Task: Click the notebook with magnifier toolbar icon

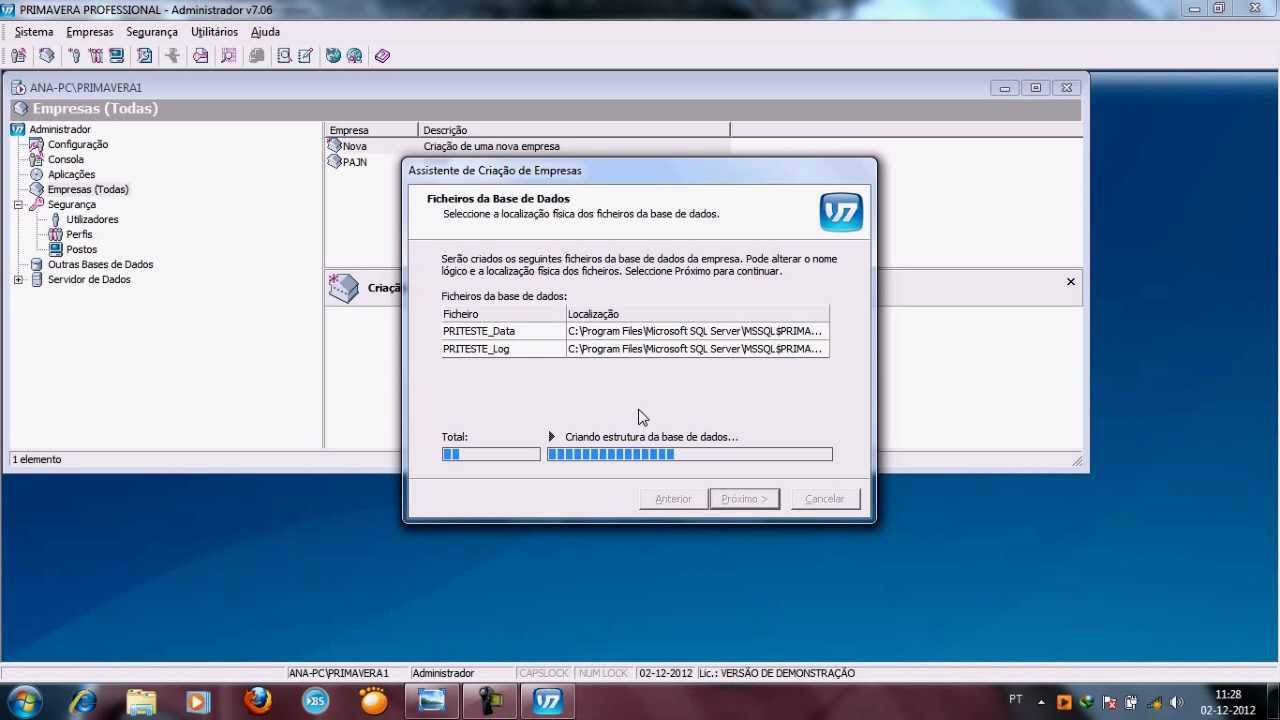Action: [x=285, y=56]
